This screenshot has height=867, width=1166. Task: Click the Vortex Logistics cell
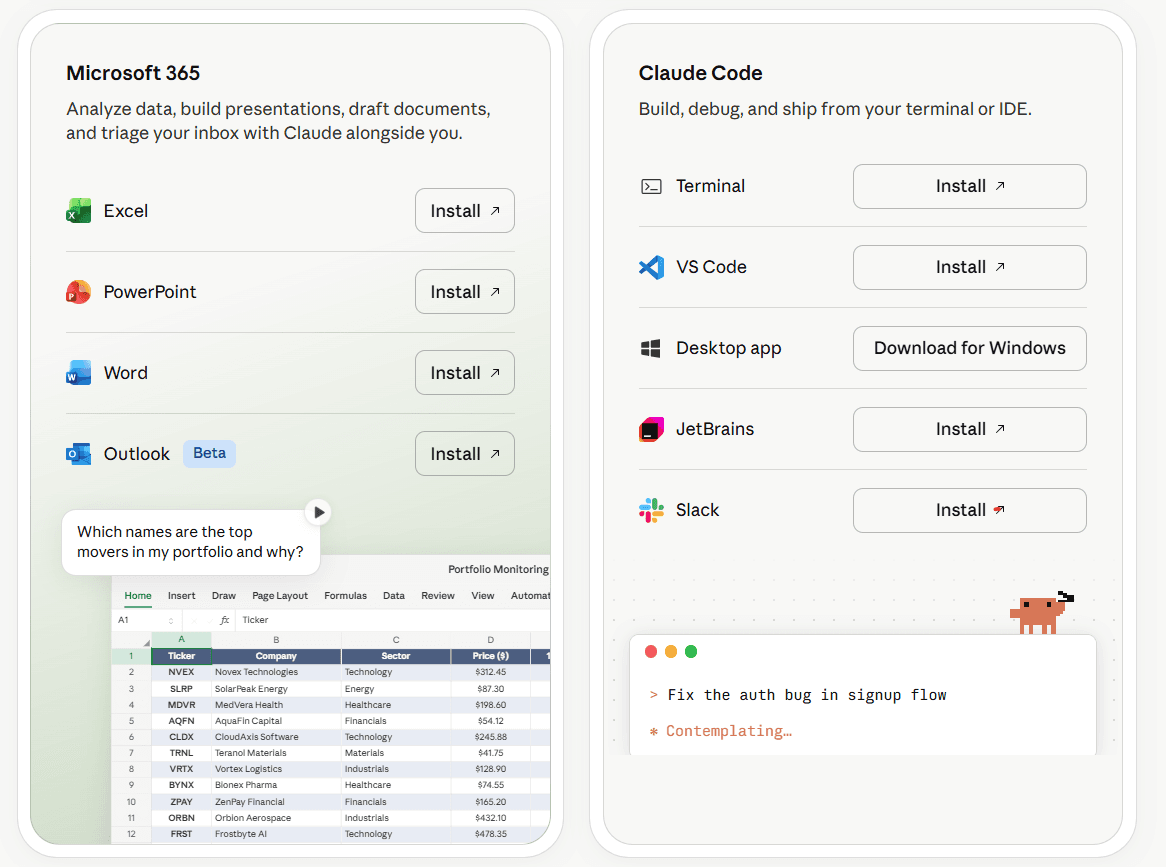point(276,770)
